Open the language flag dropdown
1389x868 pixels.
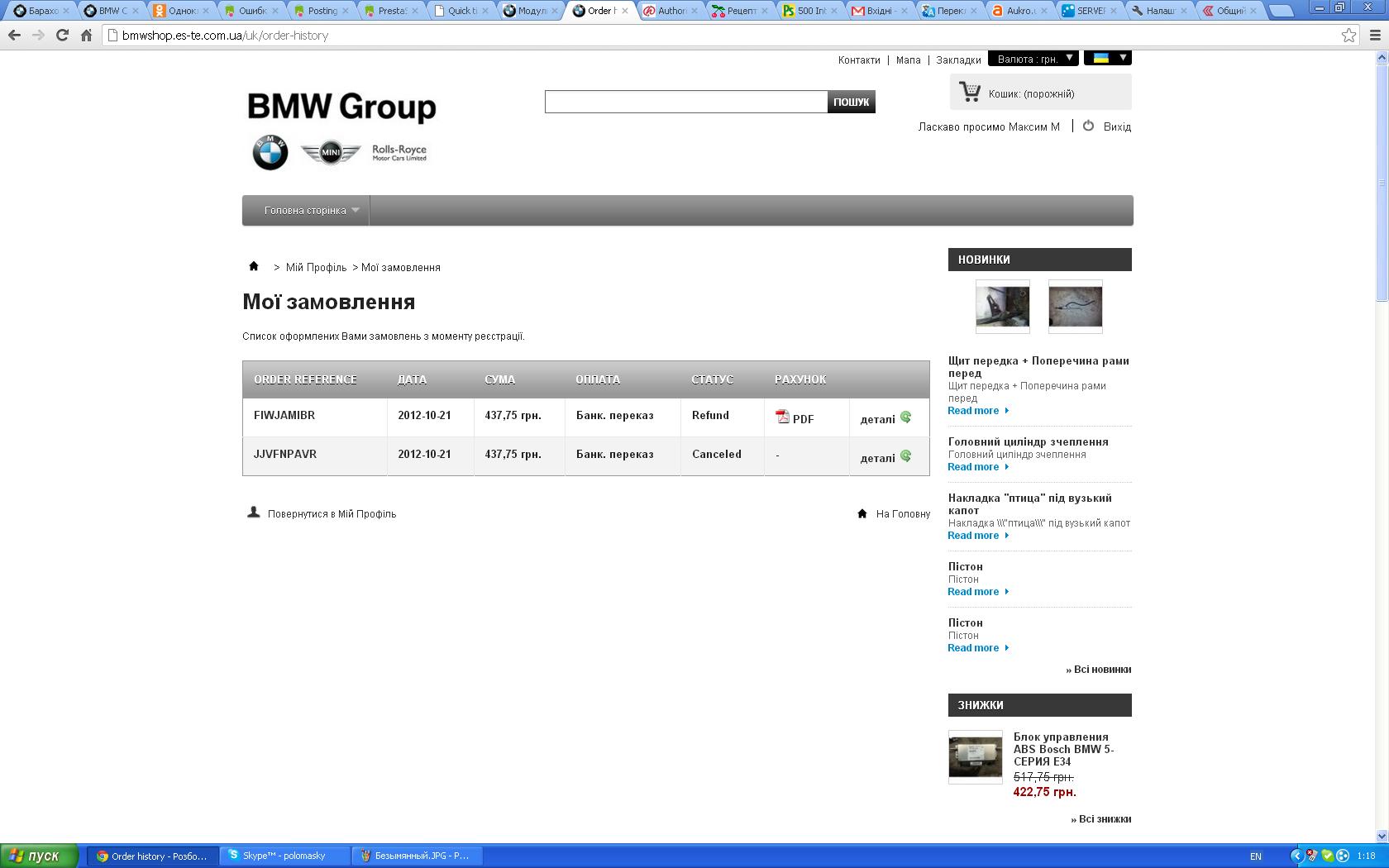[x=1108, y=58]
